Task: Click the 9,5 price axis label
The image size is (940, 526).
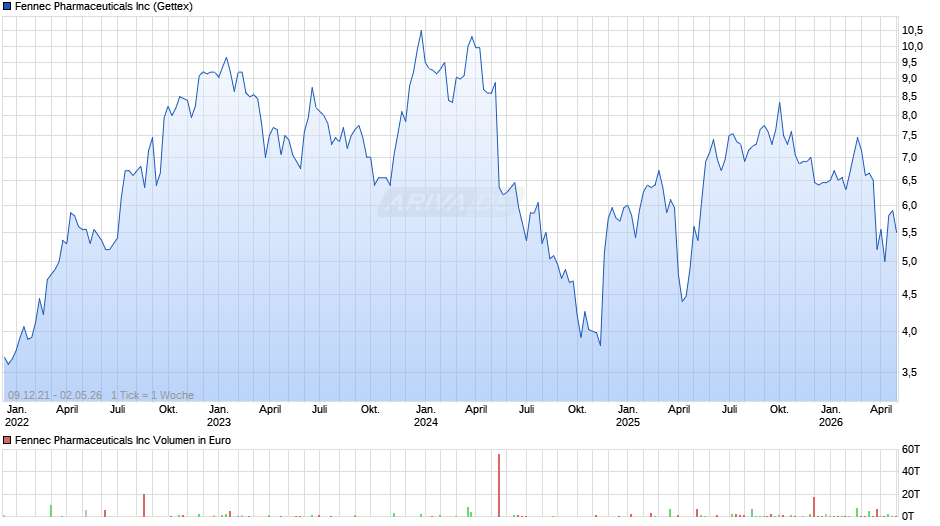Action: (x=909, y=62)
